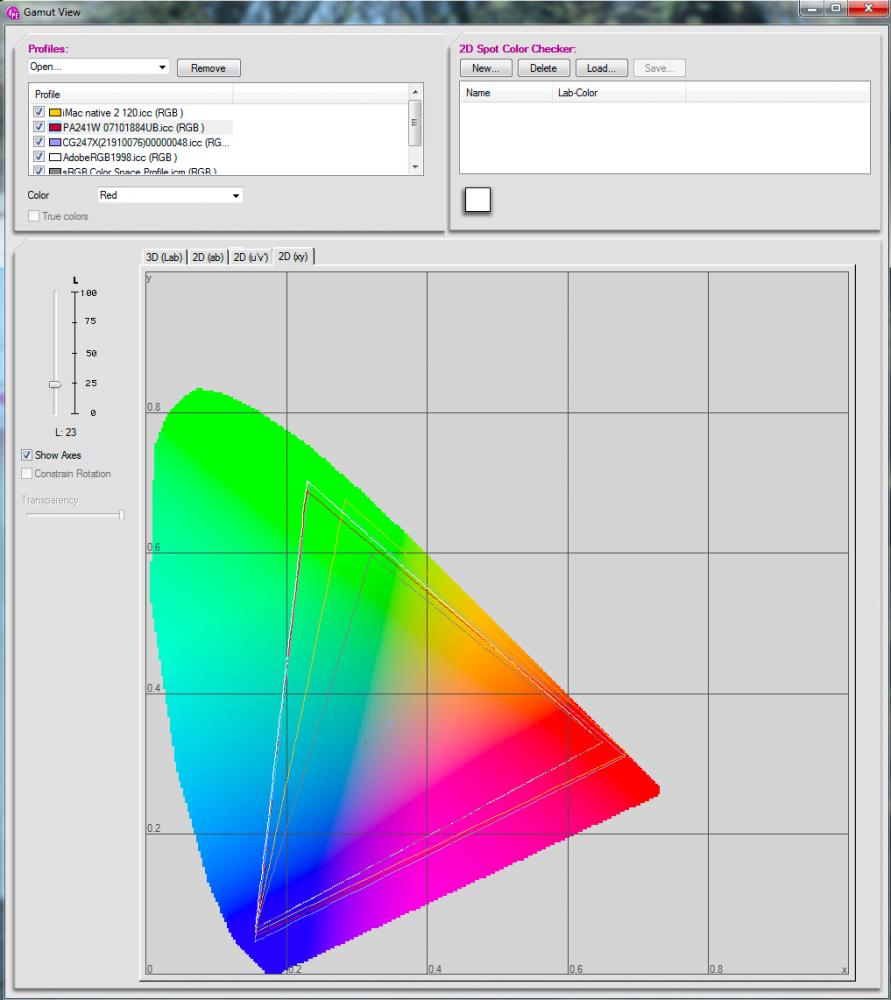Toggle the AdobeRGB1998.icc profile checkbox
The height and width of the screenshot is (1000, 891).
[x=39, y=156]
